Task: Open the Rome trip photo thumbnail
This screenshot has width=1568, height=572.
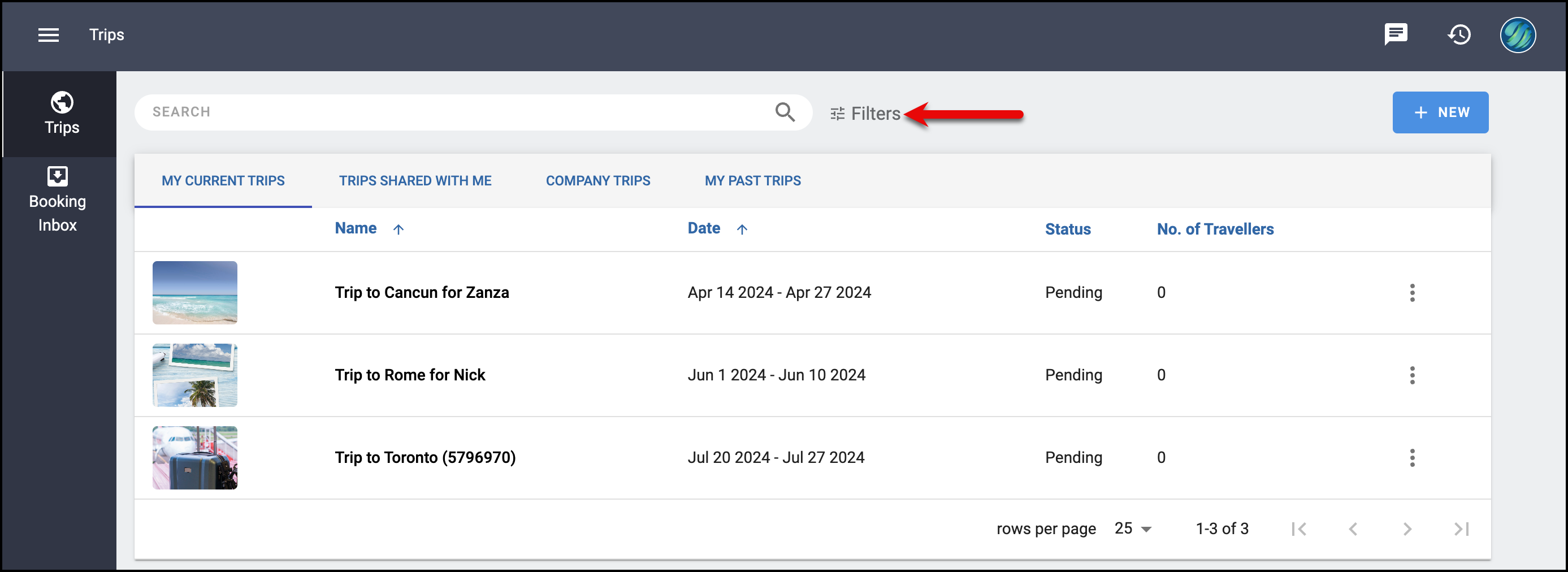Action: coord(194,375)
